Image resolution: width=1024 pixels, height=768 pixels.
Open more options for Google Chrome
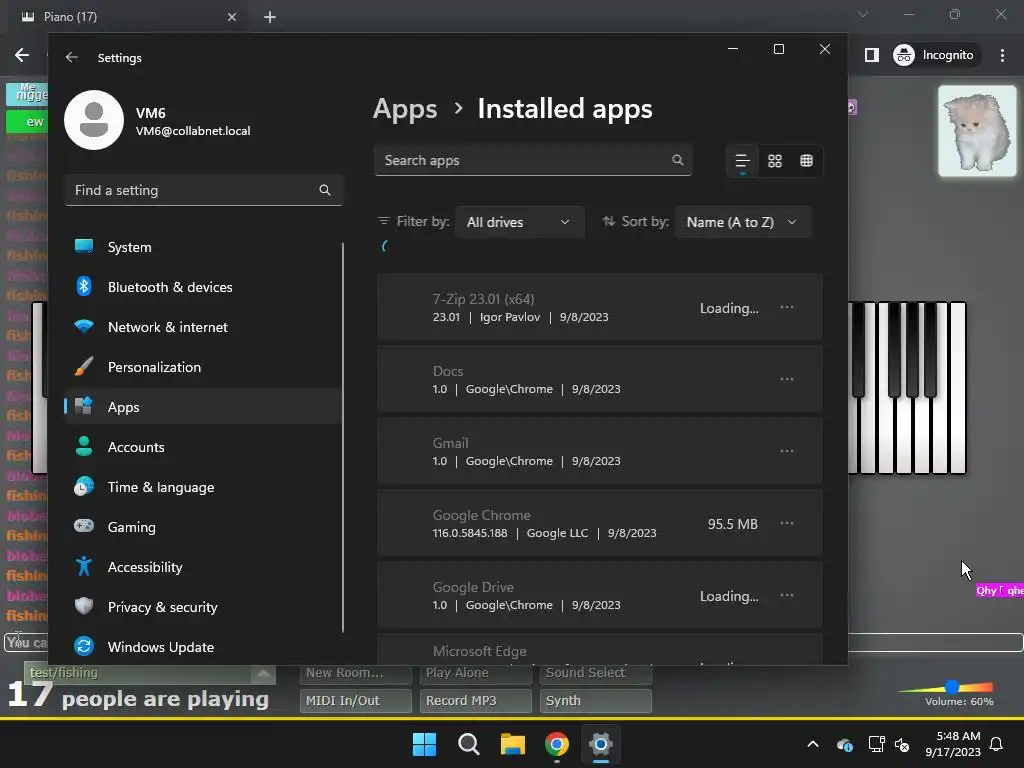tap(787, 523)
